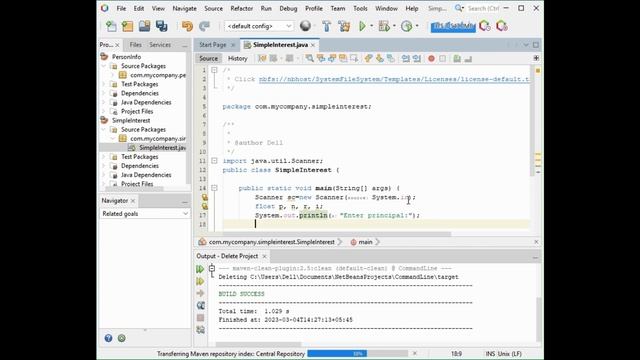Click the memory usage garbage collect bar

pyautogui.click(x=453, y=26)
